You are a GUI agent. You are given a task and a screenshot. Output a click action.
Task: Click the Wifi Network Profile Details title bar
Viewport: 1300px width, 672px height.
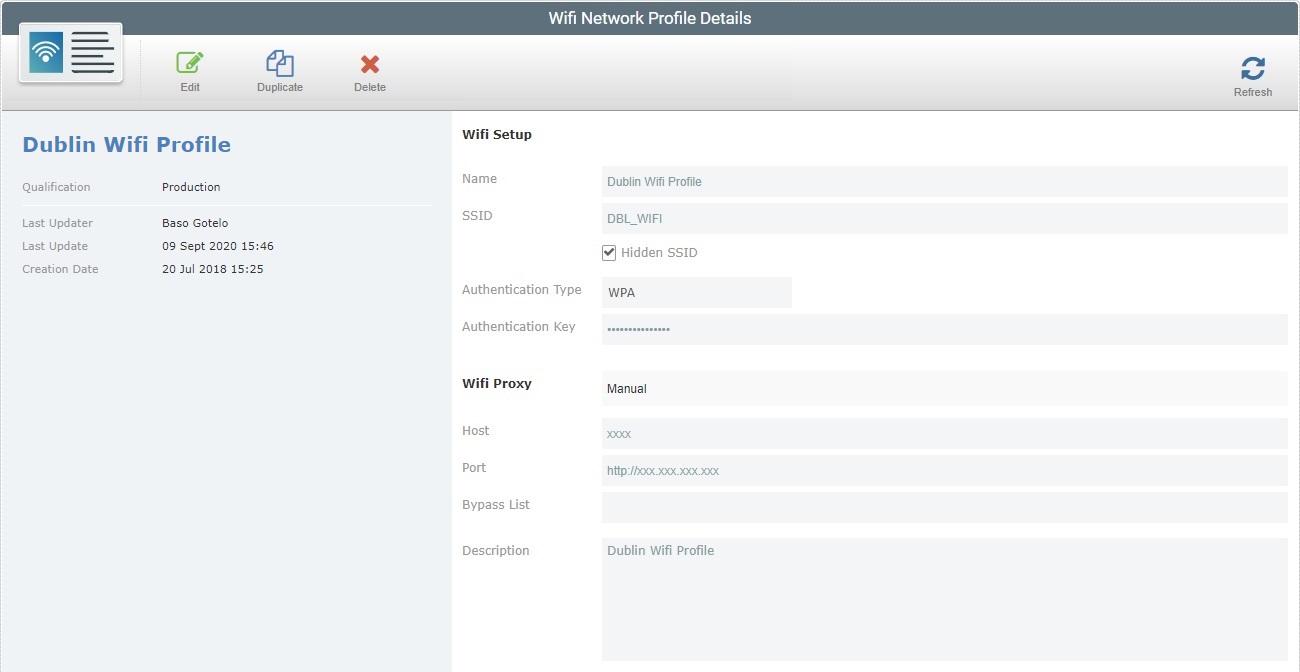[650, 17]
